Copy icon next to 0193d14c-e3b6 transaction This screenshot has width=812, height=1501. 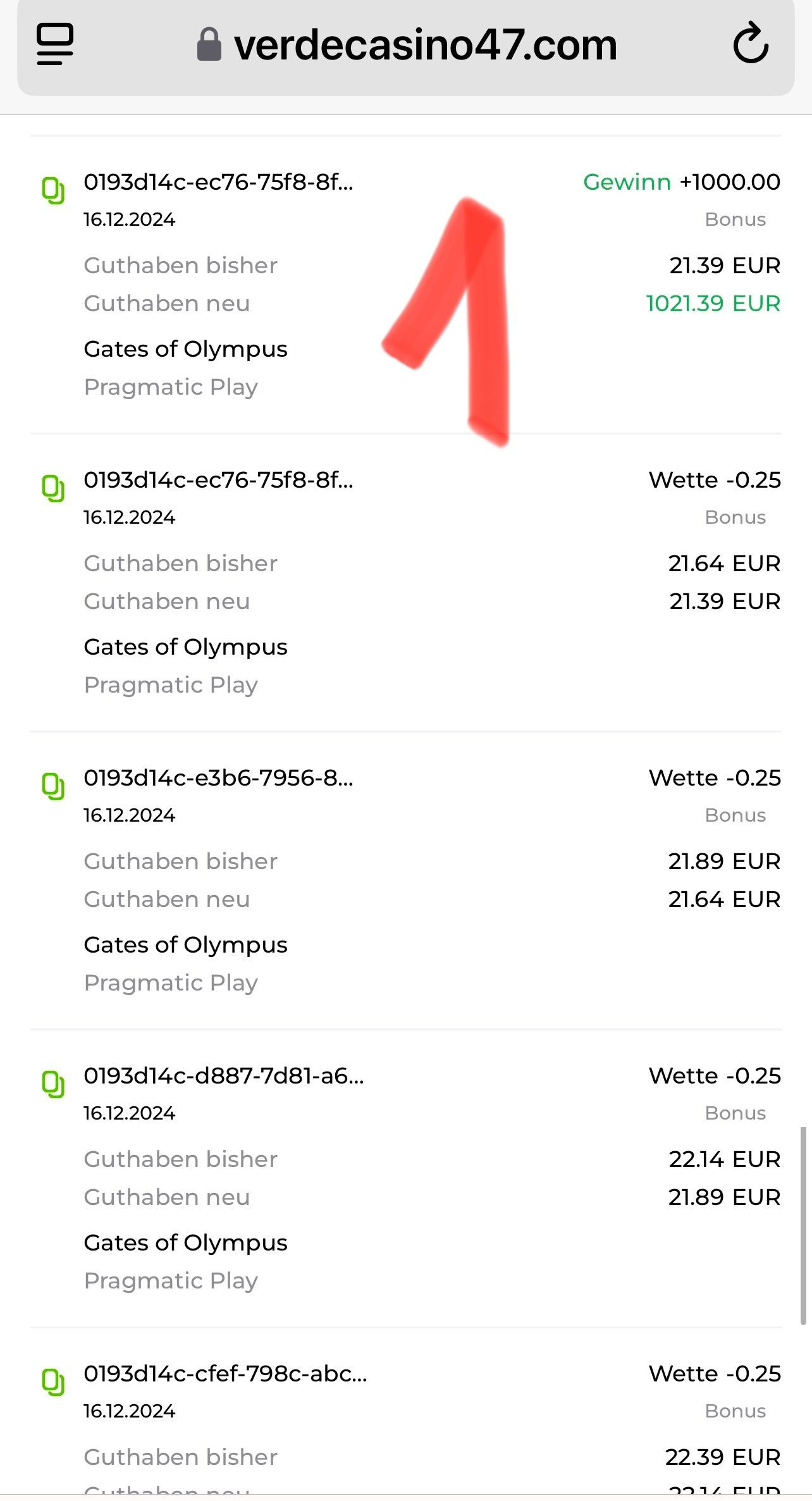(x=54, y=786)
